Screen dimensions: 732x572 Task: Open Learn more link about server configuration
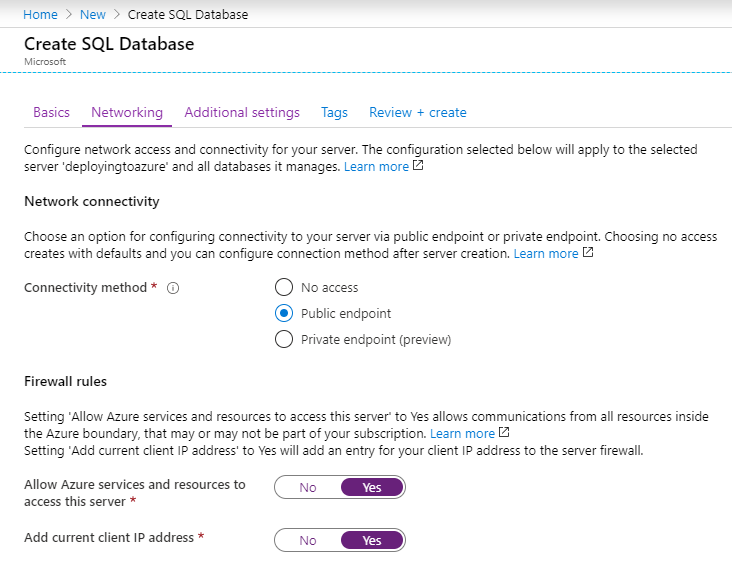tap(376, 167)
